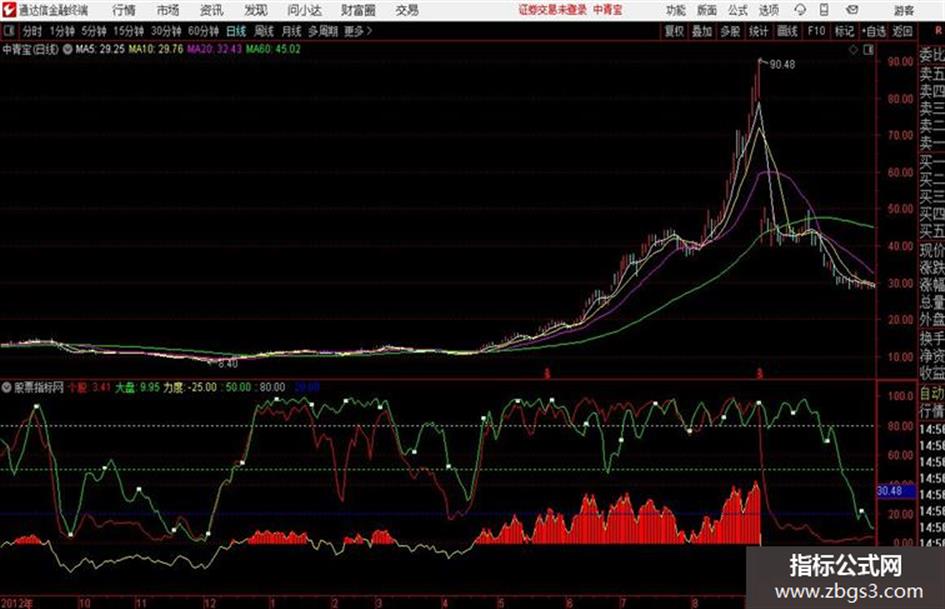Viewport: 945px width, 609px height.
Task: Click the 游客 account label
Action: tap(903, 10)
